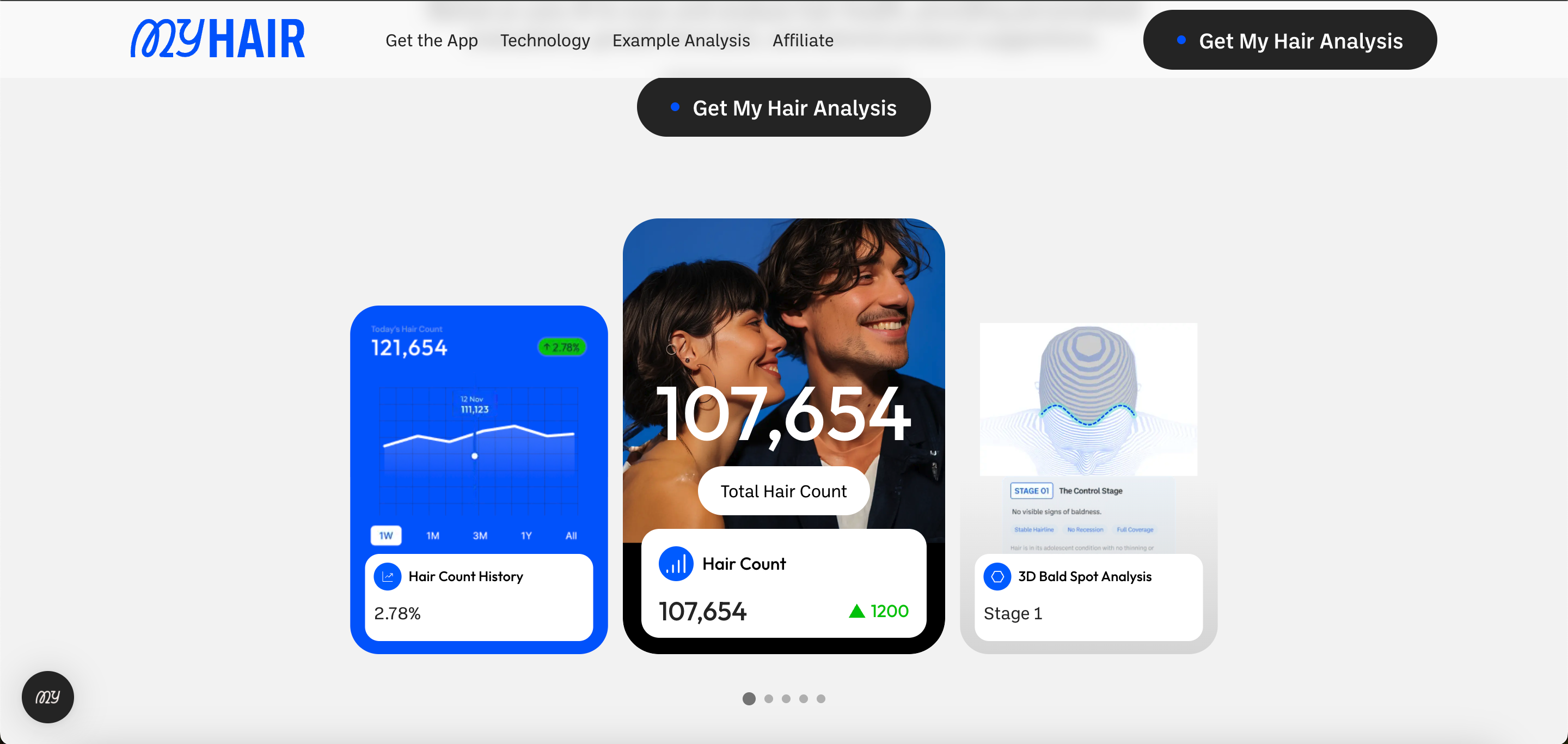Switch the chart range to 1Y

526,535
